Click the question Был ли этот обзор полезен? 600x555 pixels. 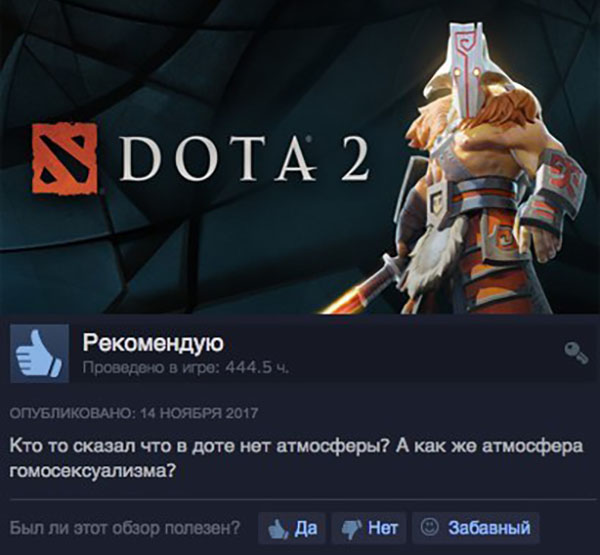[x=125, y=529]
